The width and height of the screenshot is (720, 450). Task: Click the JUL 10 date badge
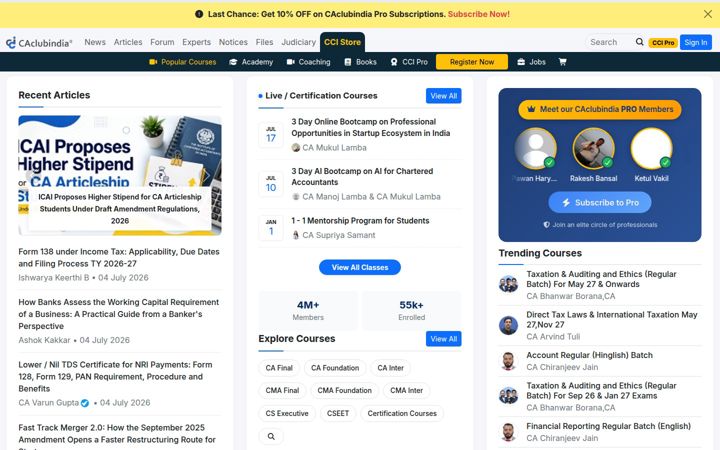point(271,184)
